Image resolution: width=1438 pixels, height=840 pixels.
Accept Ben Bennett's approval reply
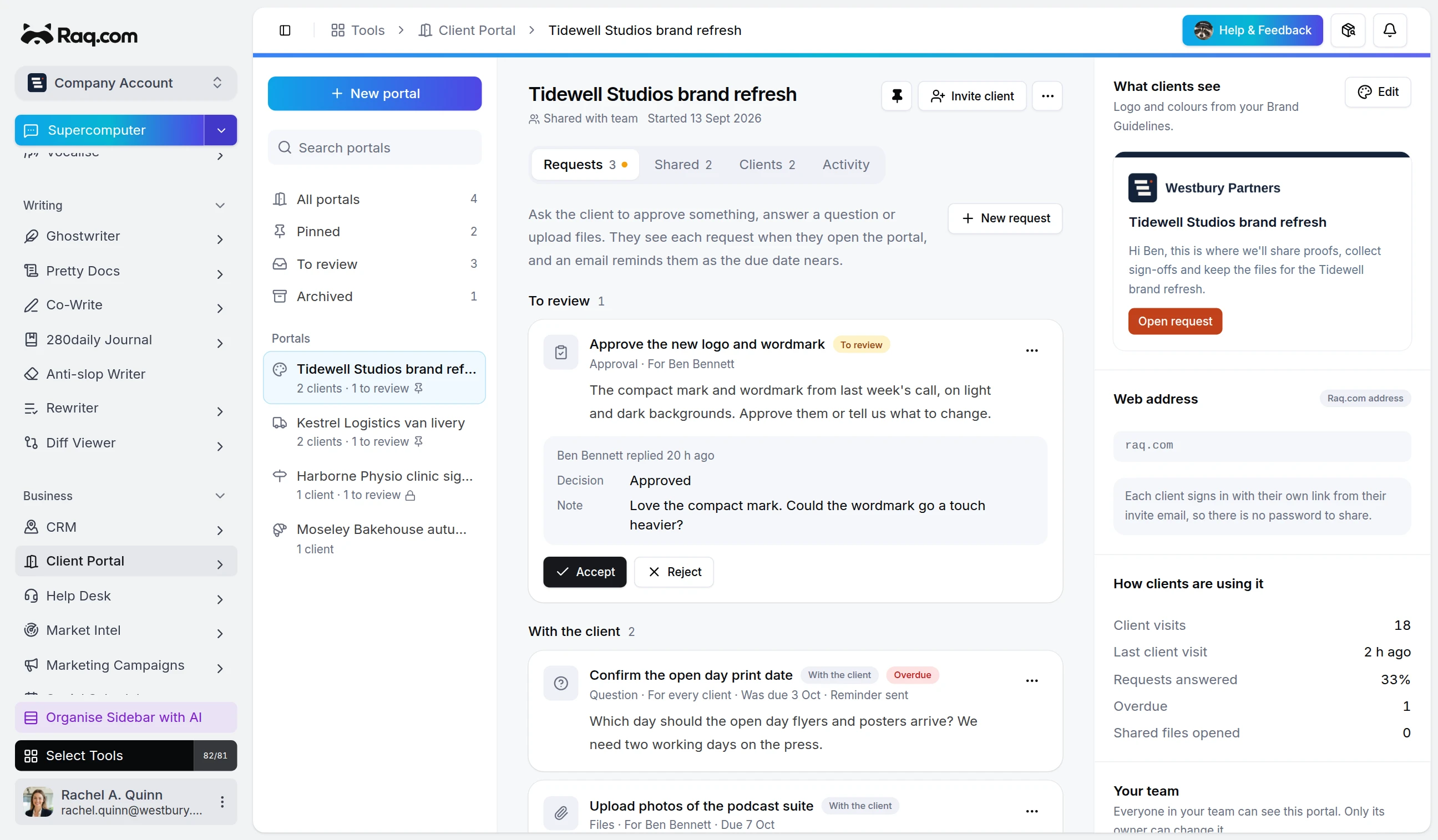(x=584, y=572)
